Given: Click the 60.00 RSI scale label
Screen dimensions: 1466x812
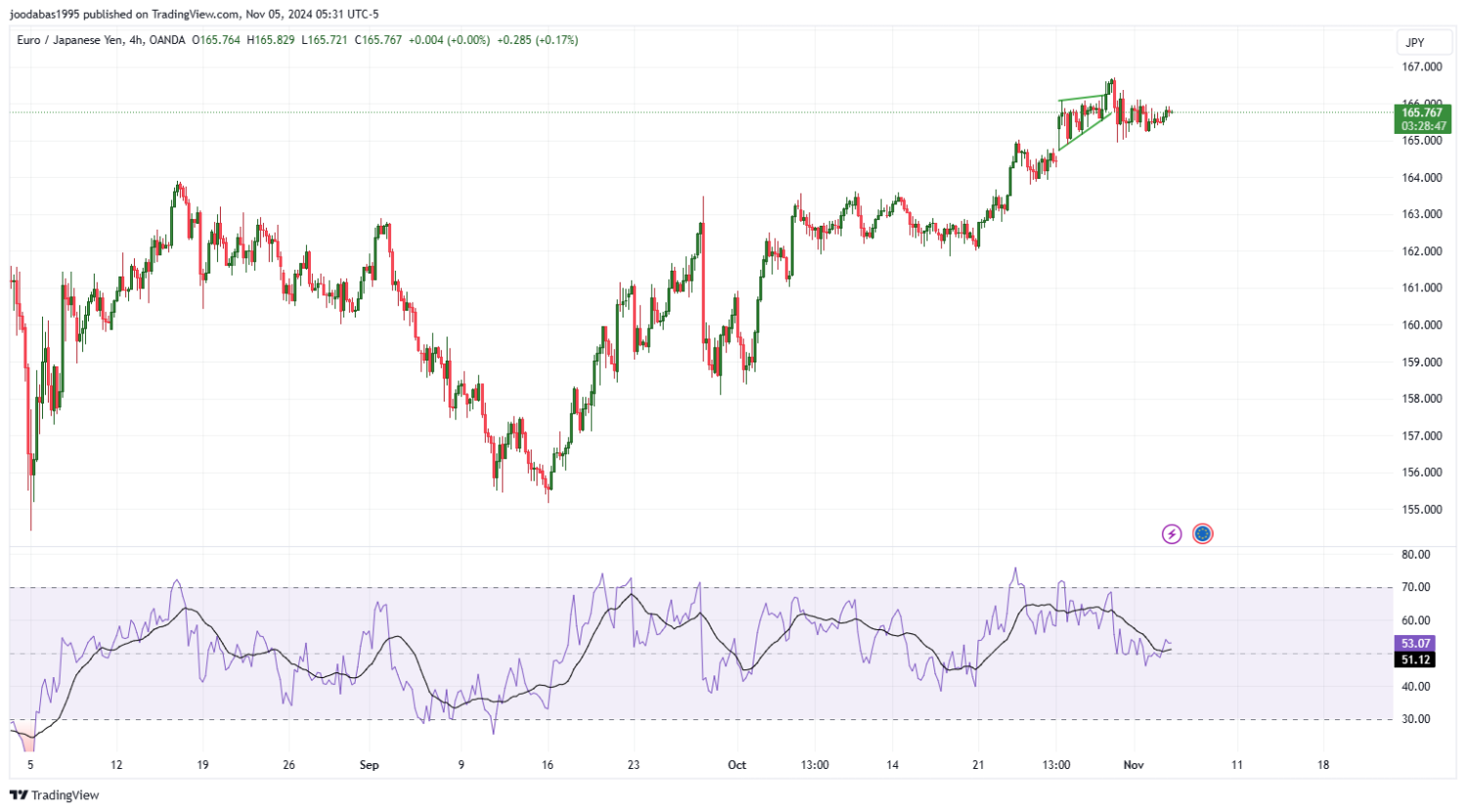Looking at the screenshot, I should click(x=1416, y=620).
